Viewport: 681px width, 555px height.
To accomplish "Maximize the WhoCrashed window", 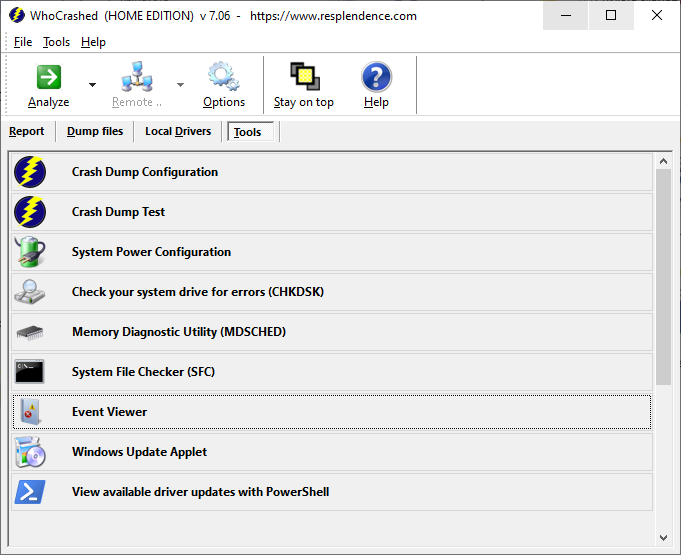I will tap(611, 16).
